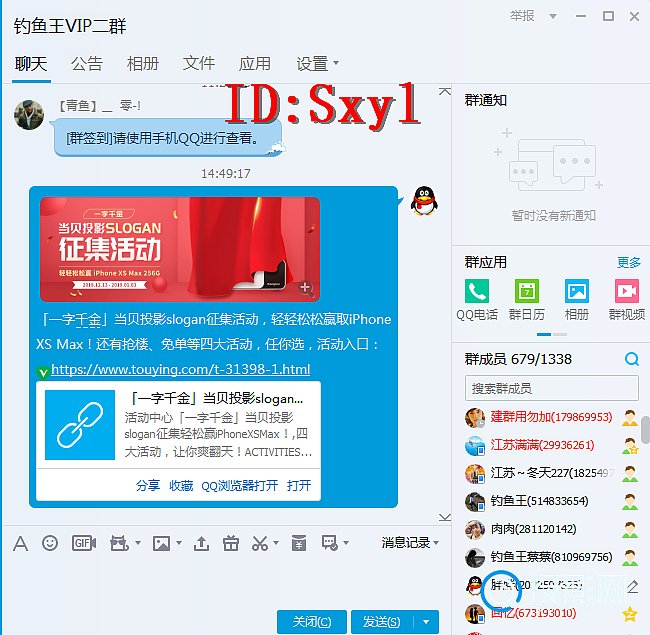Launch QQ电话 group app
Viewport: 650px width, 635px height.
(477, 291)
